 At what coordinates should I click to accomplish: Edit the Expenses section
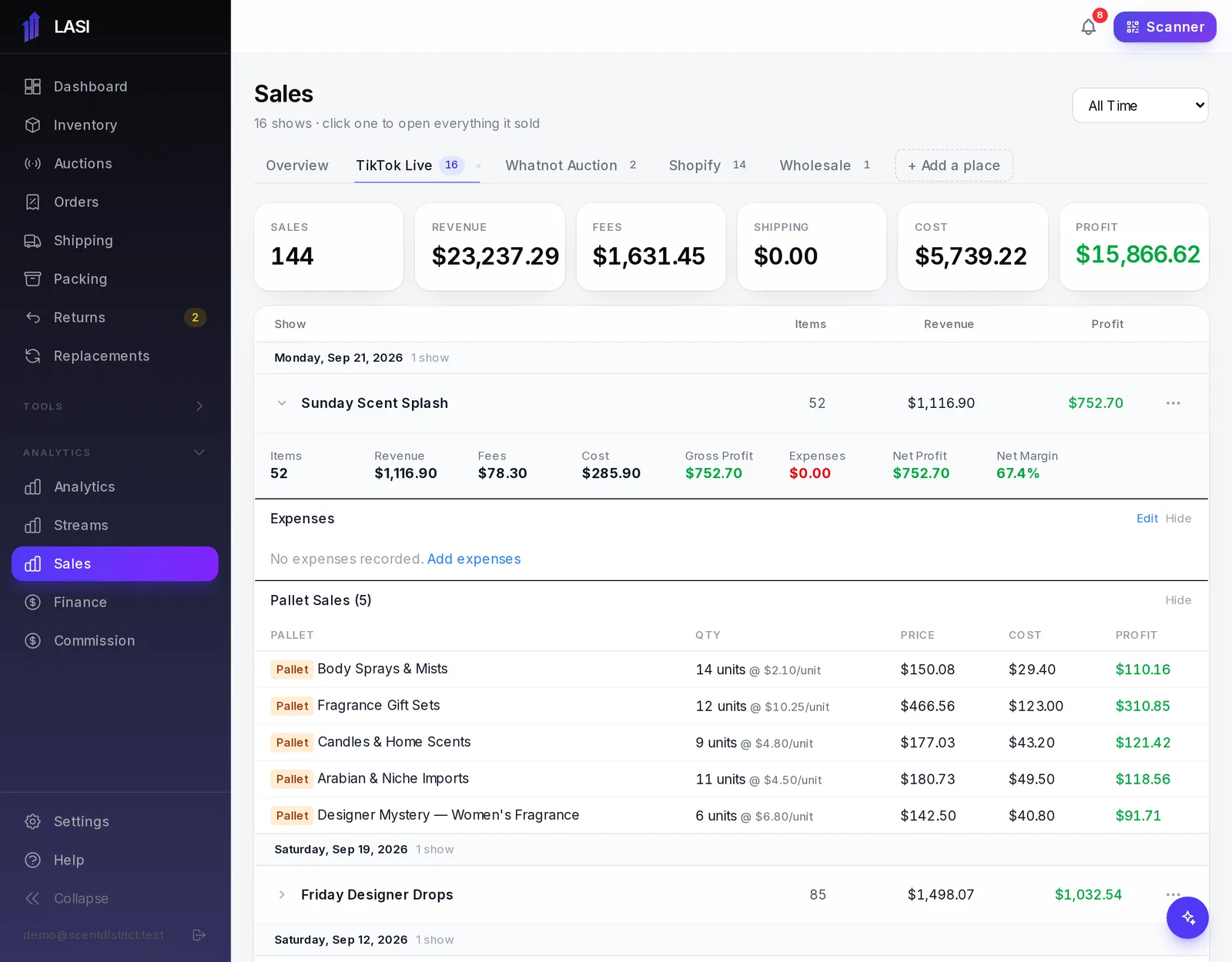coord(1147,519)
